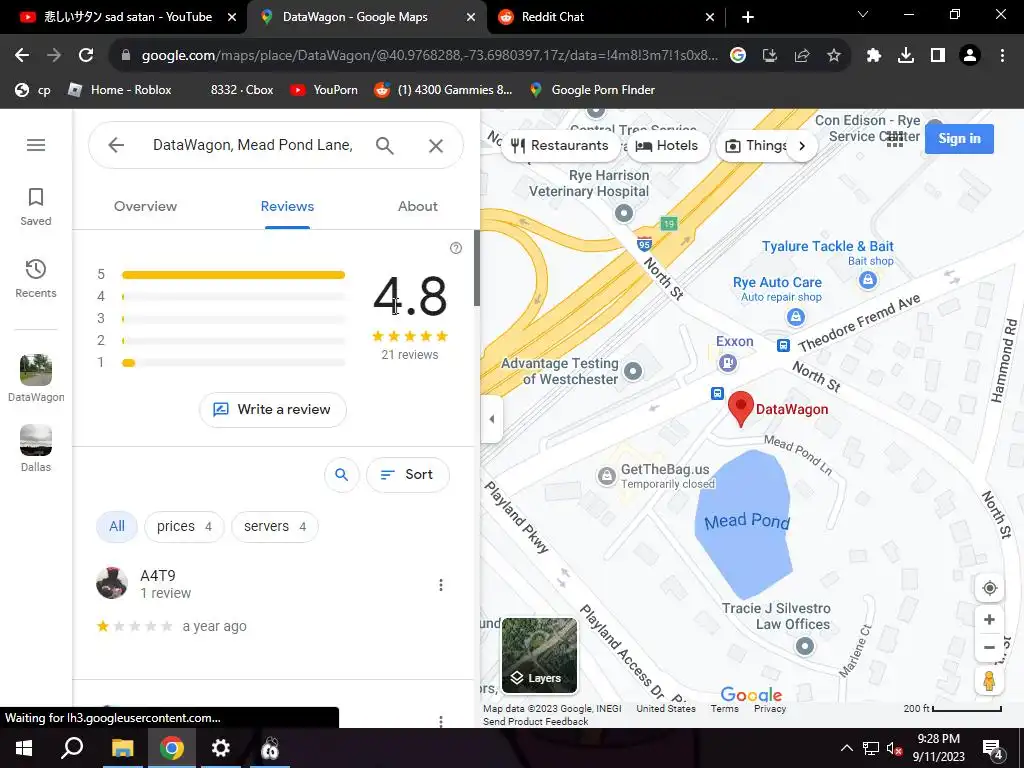The image size is (1024, 768).
Task: Open File Explorer from taskbar
Action: 123,748
